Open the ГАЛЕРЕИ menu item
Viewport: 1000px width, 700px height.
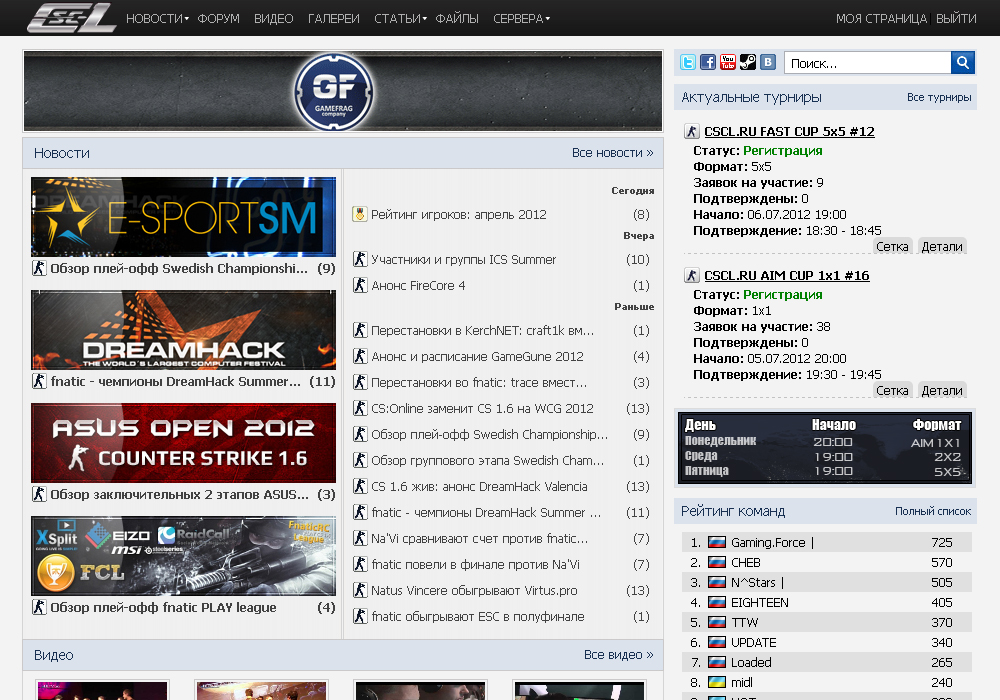tap(334, 18)
